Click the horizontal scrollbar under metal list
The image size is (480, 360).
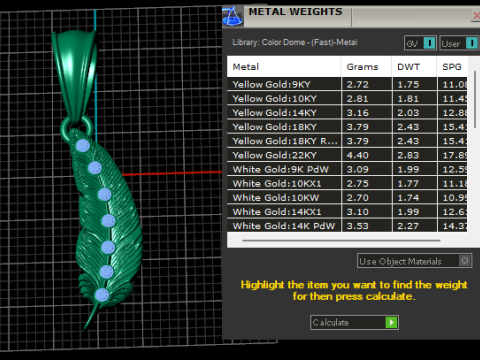pyautogui.click(x=341, y=240)
